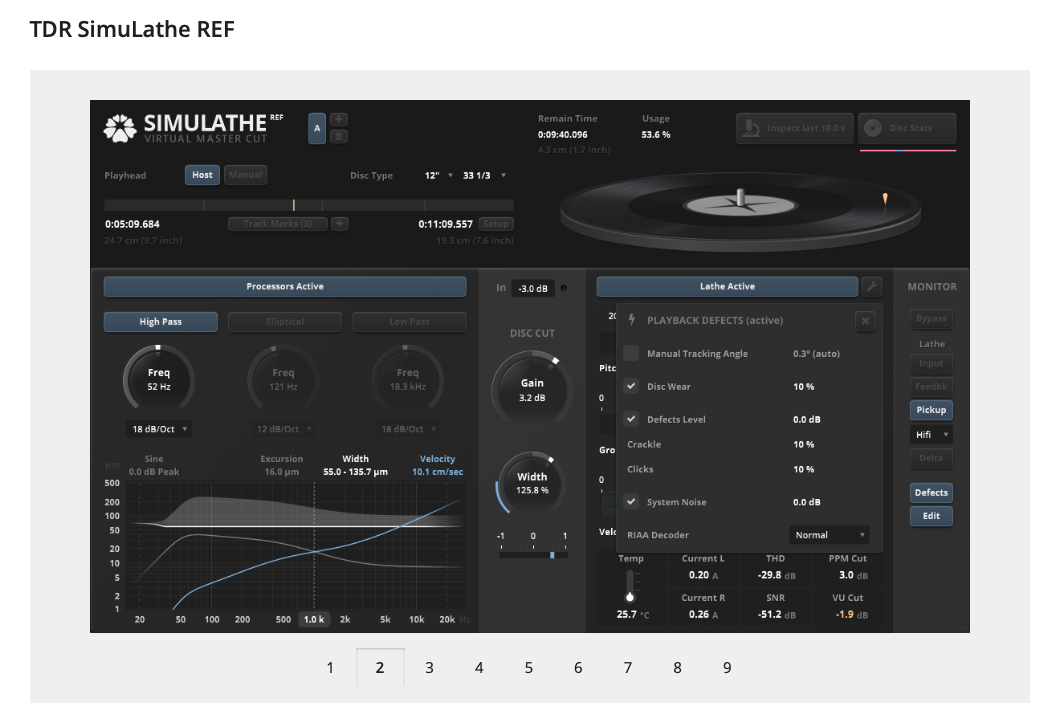This screenshot has height=721, width=1049.
Task: Select Feedbk monitor button
Action: [x=931, y=387]
